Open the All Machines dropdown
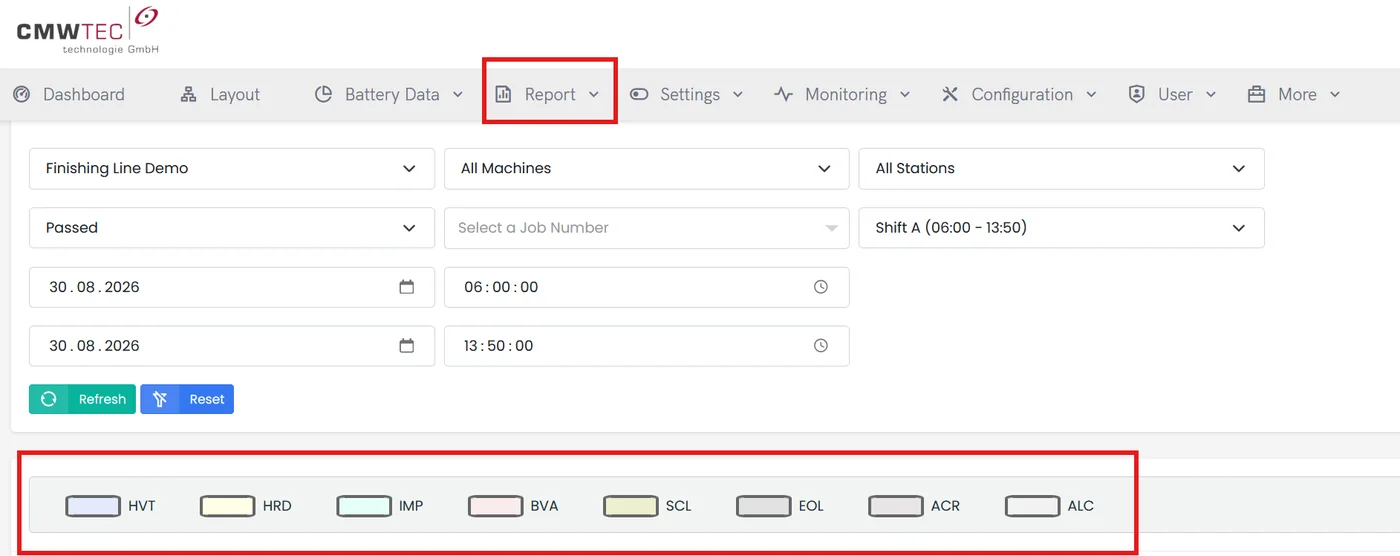 point(647,169)
